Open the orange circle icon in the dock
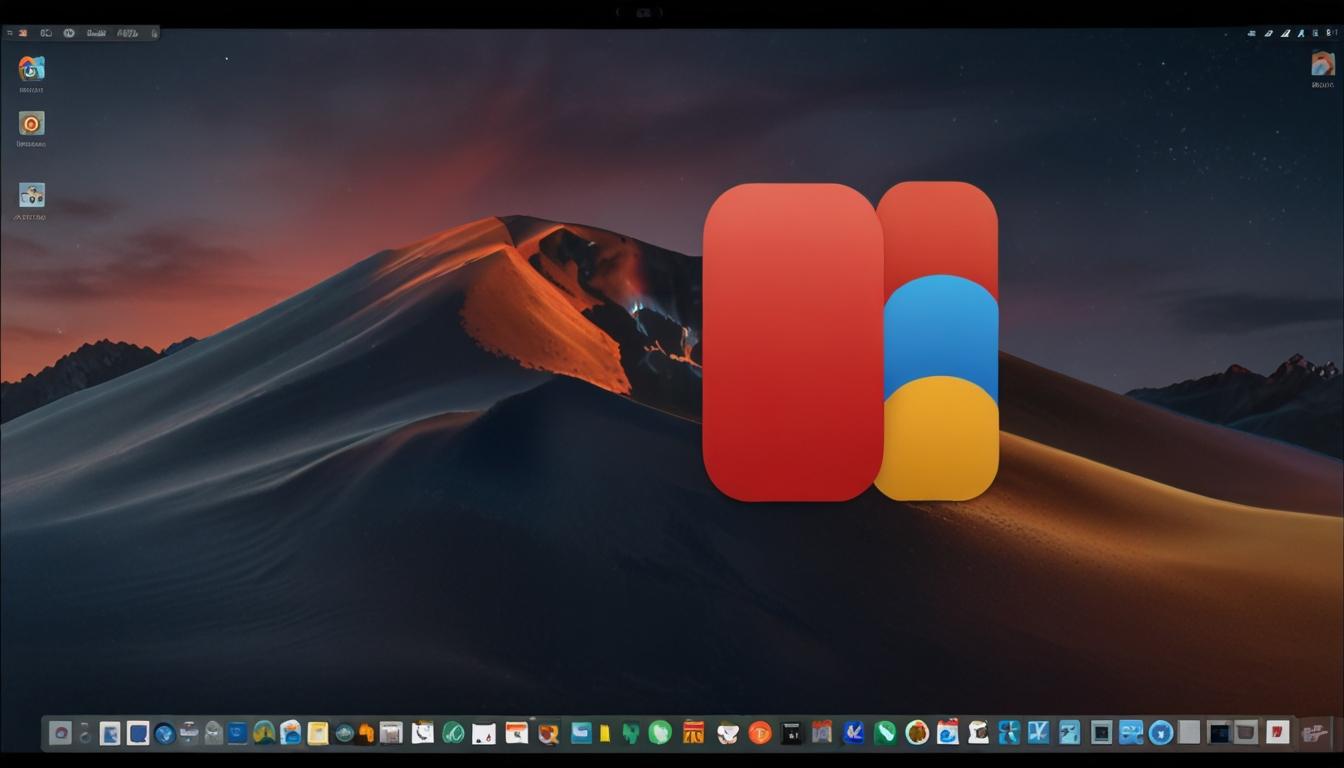This screenshot has height=768, width=1344. tap(760, 733)
